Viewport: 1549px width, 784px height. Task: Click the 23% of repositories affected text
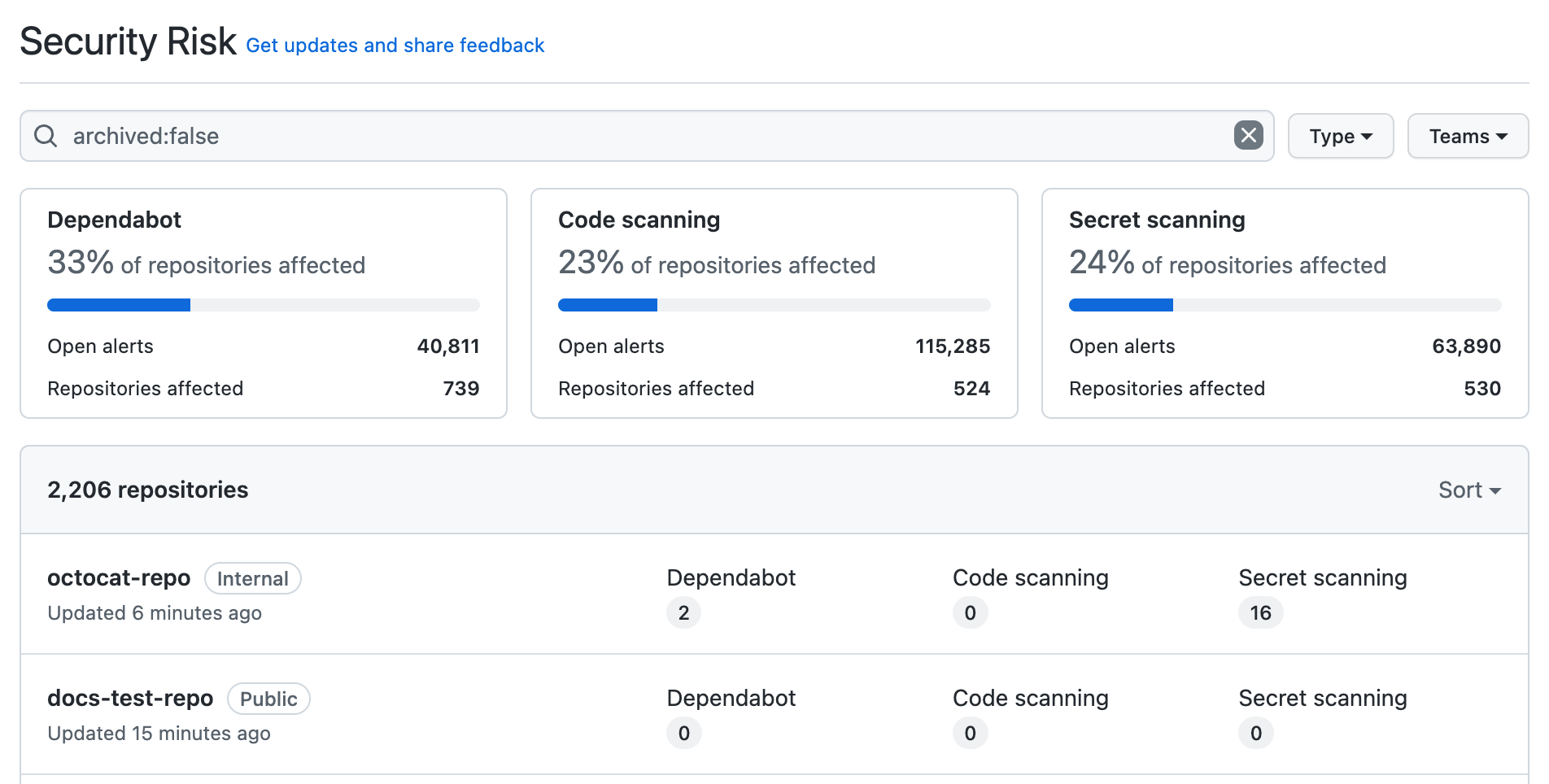[717, 264]
